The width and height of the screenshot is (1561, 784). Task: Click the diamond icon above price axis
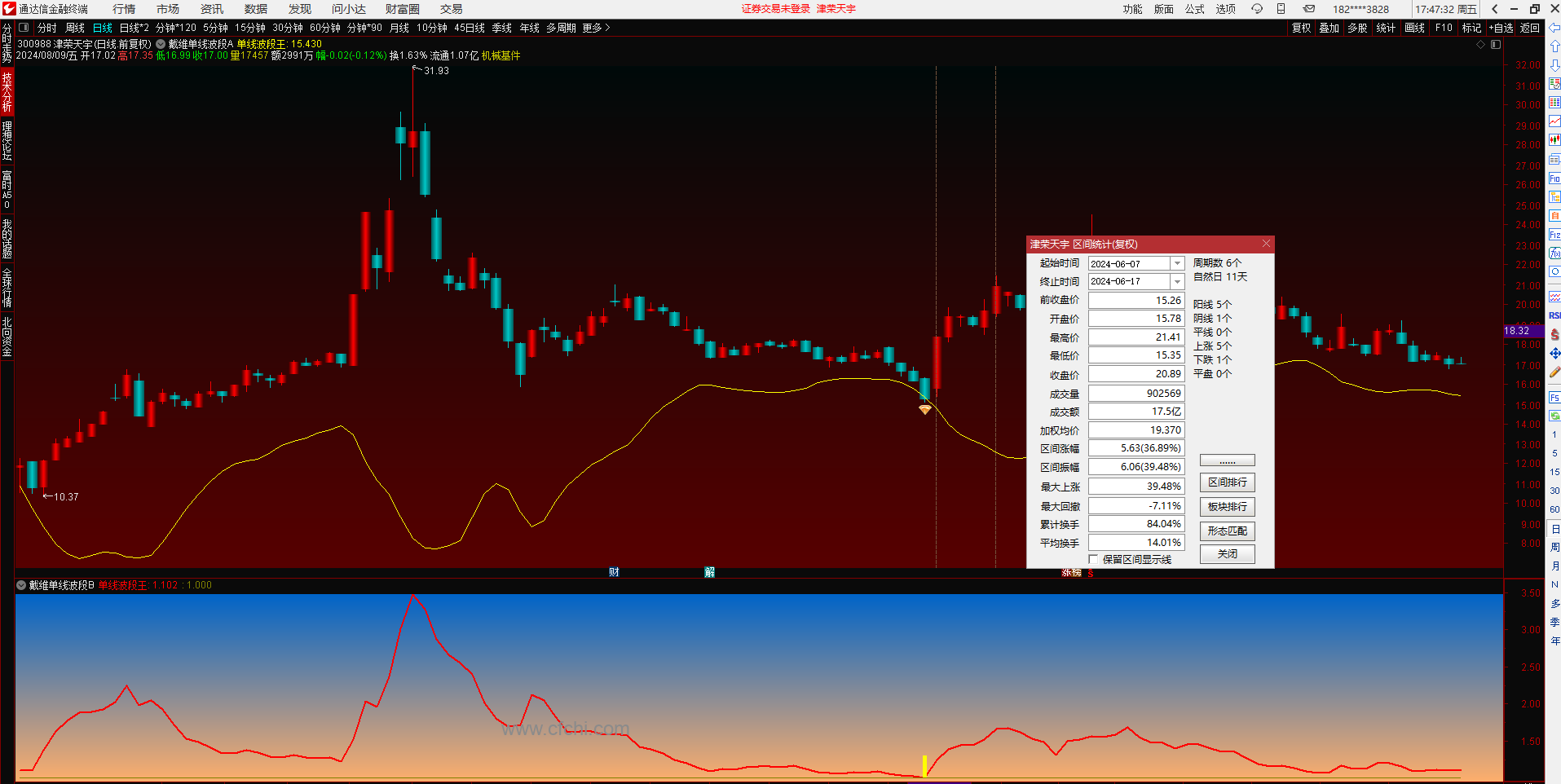pyautogui.click(x=1481, y=45)
